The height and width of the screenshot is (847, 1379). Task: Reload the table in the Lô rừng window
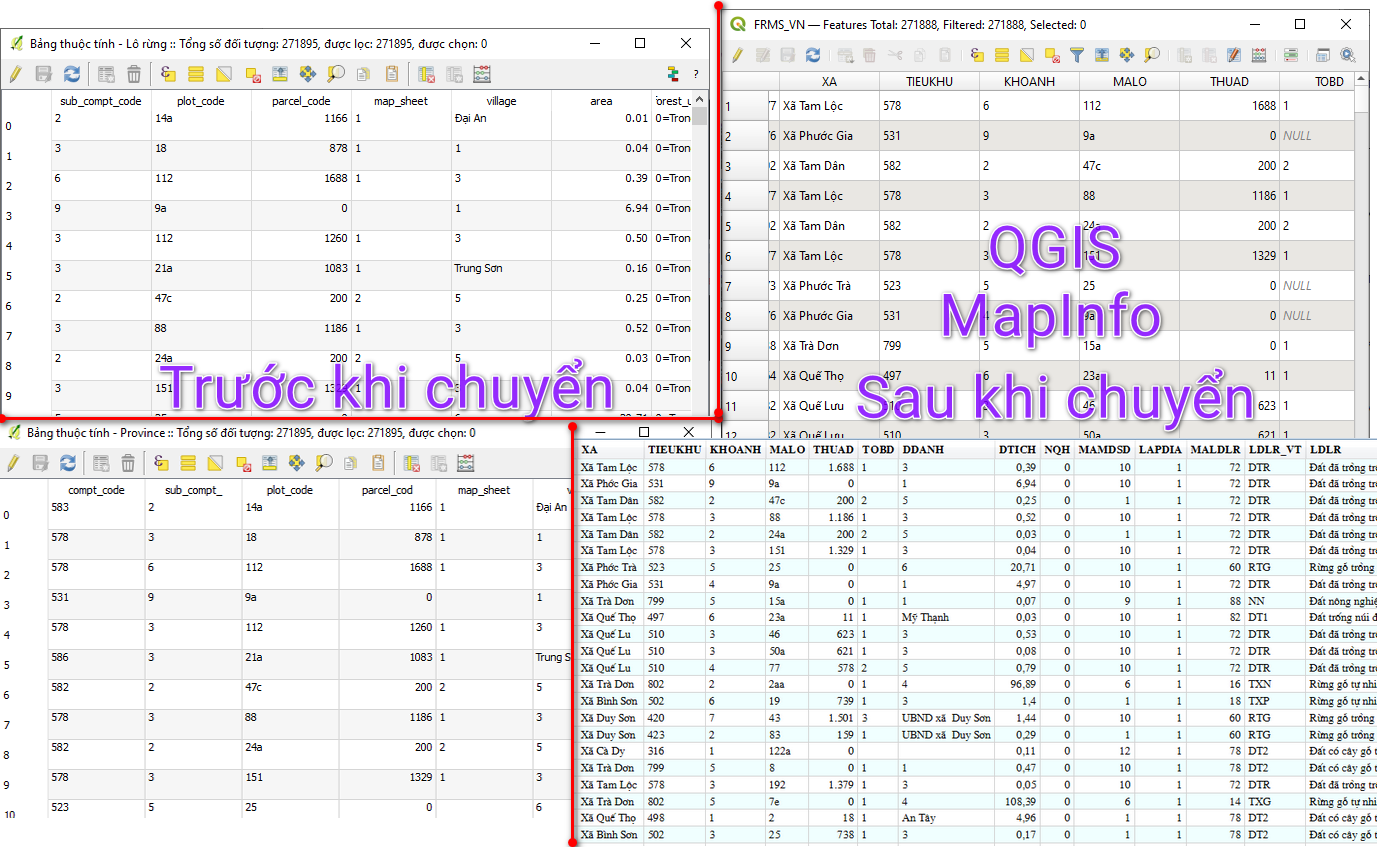72,73
